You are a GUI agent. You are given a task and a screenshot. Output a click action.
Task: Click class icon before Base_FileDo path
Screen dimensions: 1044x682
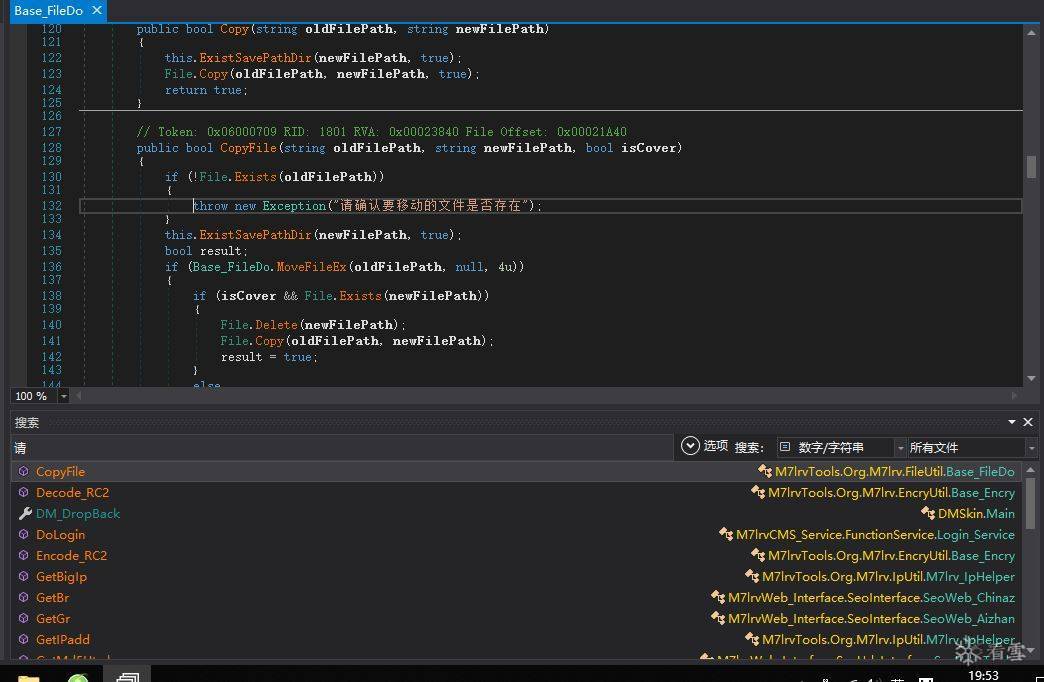[x=766, y=471]
